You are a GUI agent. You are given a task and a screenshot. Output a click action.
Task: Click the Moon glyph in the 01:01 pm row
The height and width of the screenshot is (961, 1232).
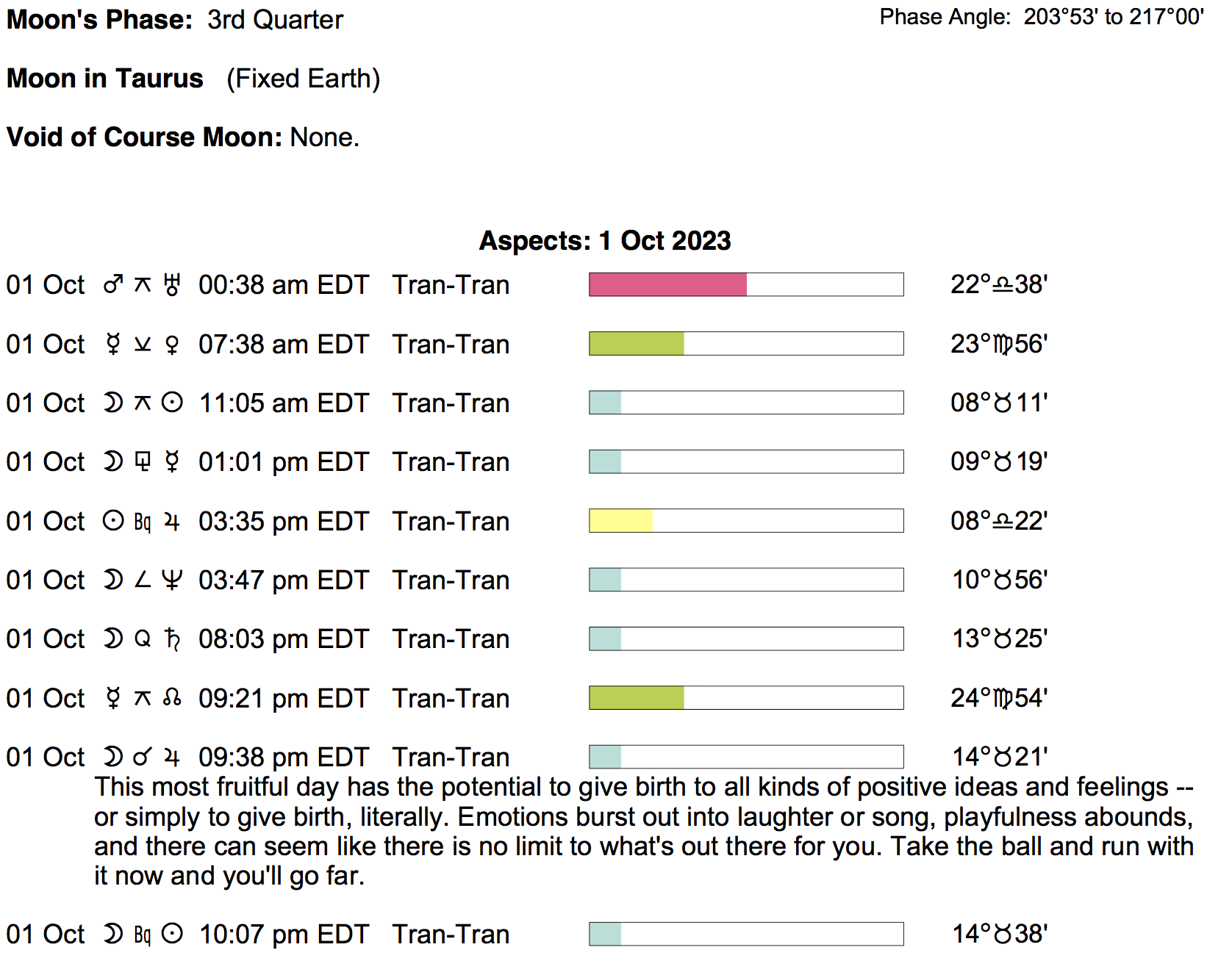[112, 462]
